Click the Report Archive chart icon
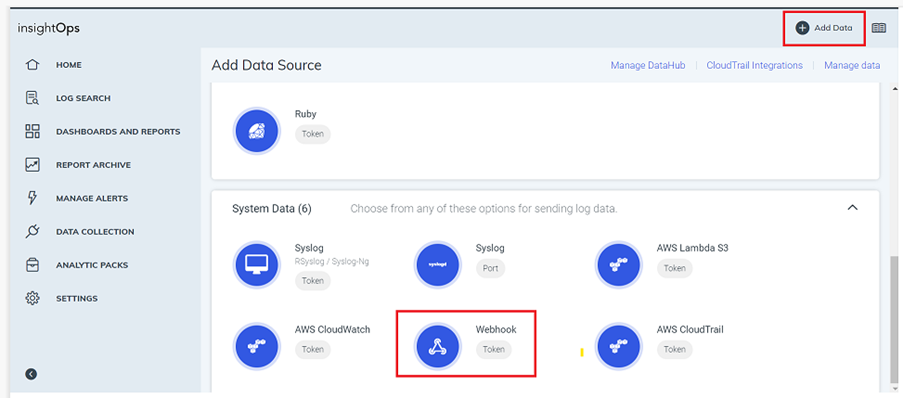Screen dimensions: 903x398 coord(32,165)
